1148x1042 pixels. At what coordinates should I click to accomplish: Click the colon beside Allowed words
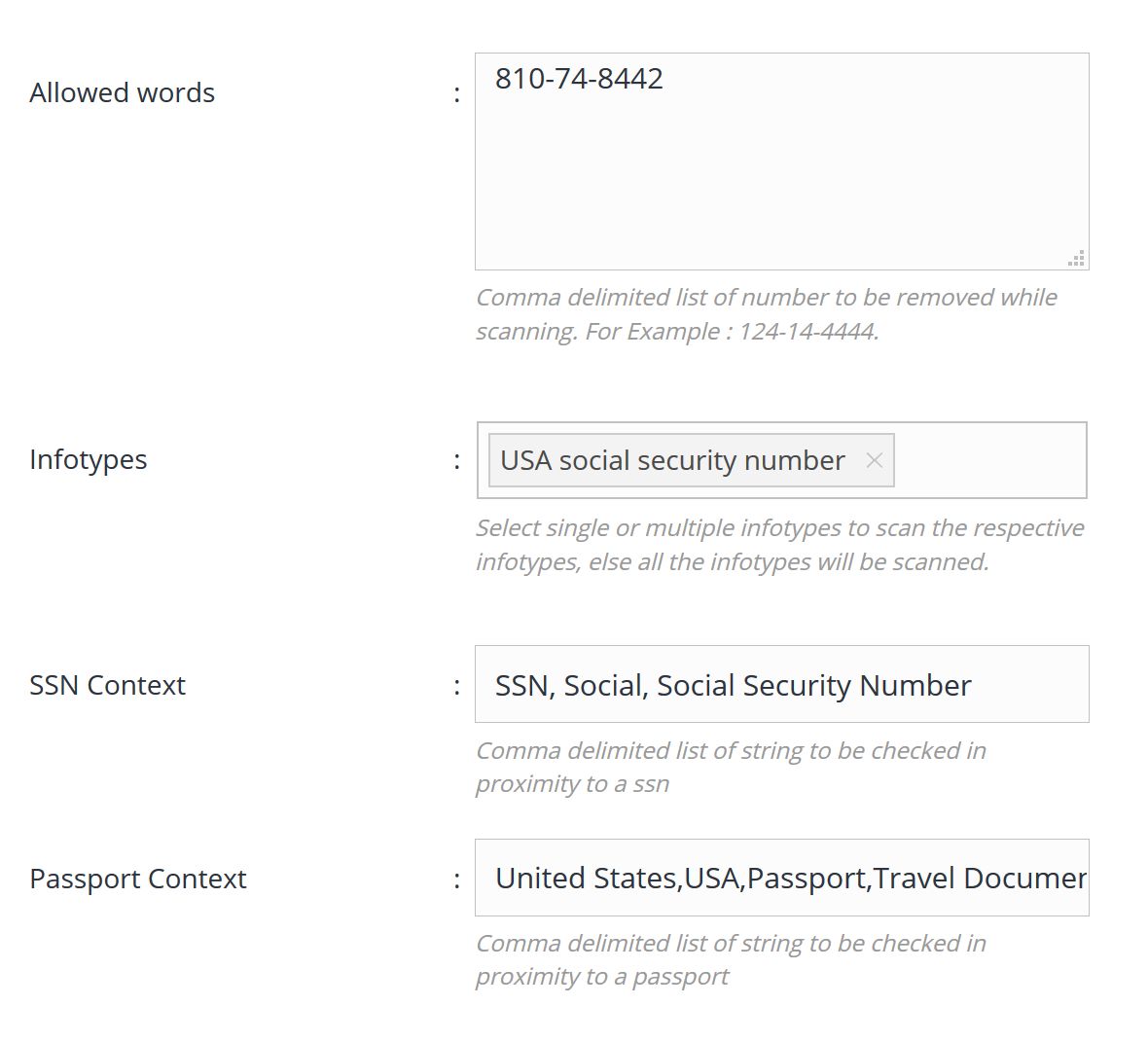point(456,93)
